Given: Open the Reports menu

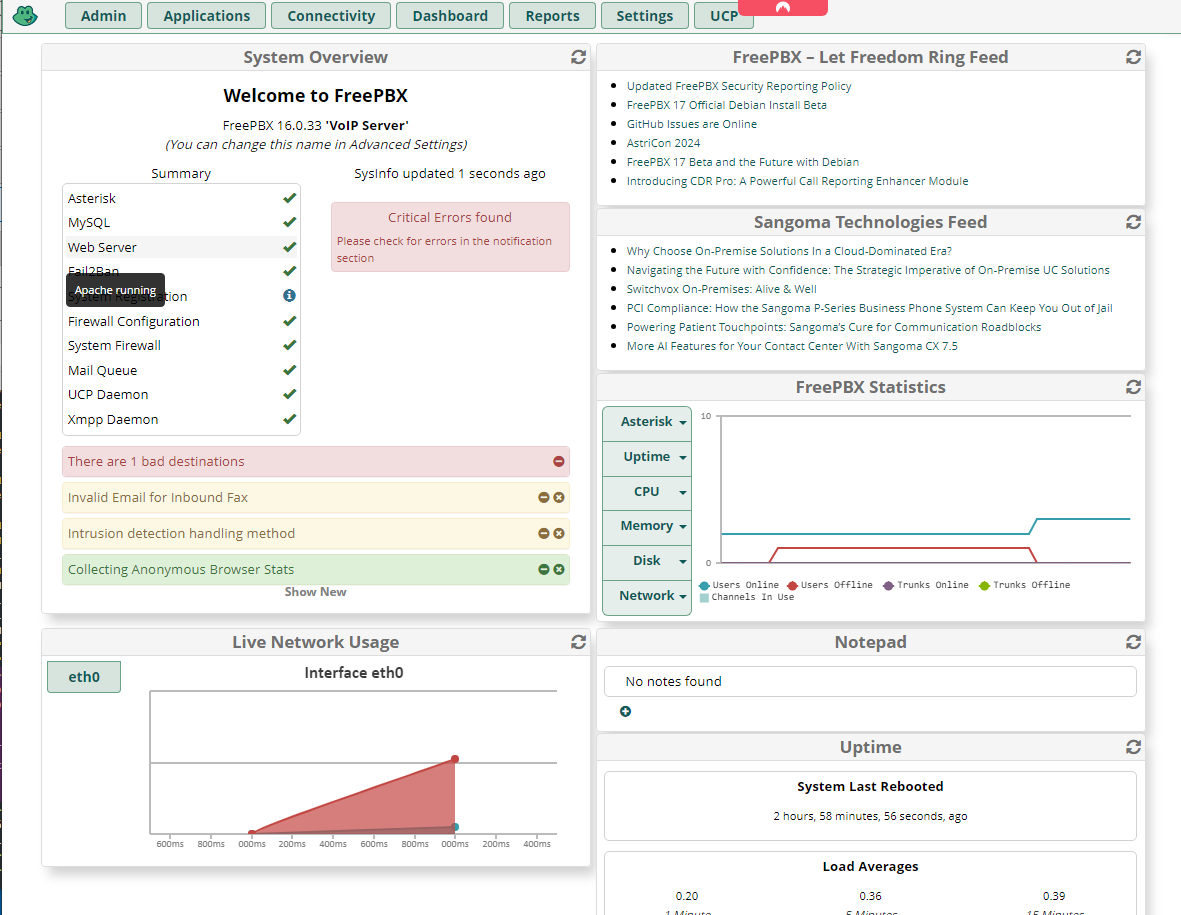Looking at the screenshot, I should (x=552, y=16).
